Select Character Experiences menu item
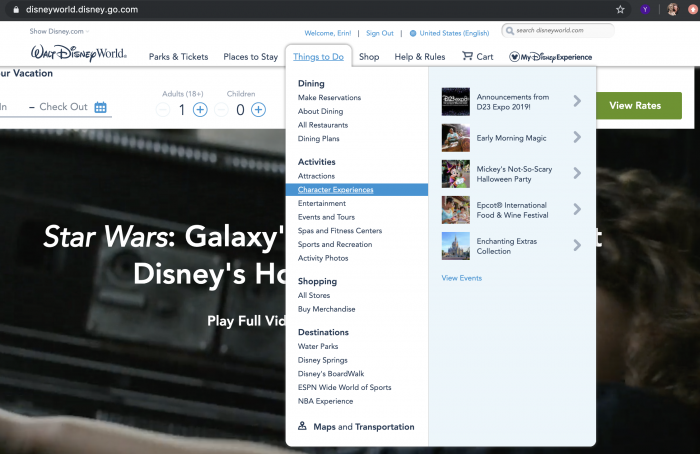This screenshot has height=454, width=700. (x=357, y=190)
